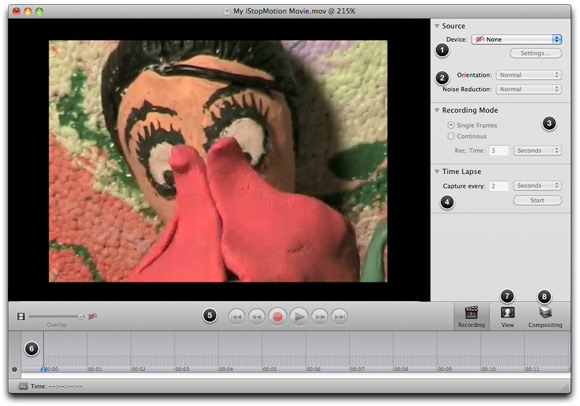Click the filmstrip icon left of Overlay slider
Screen dimensions: 580x406
[x=21, y=317]
